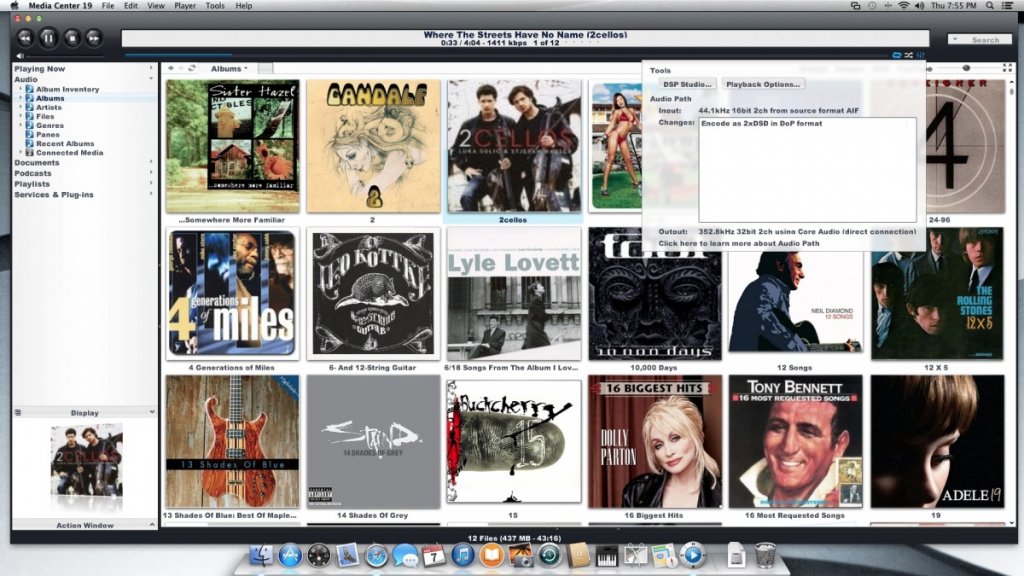Screen dimensions: 1024x576
Task: Skip forward to the next track
Action: (x=94, y=38)
